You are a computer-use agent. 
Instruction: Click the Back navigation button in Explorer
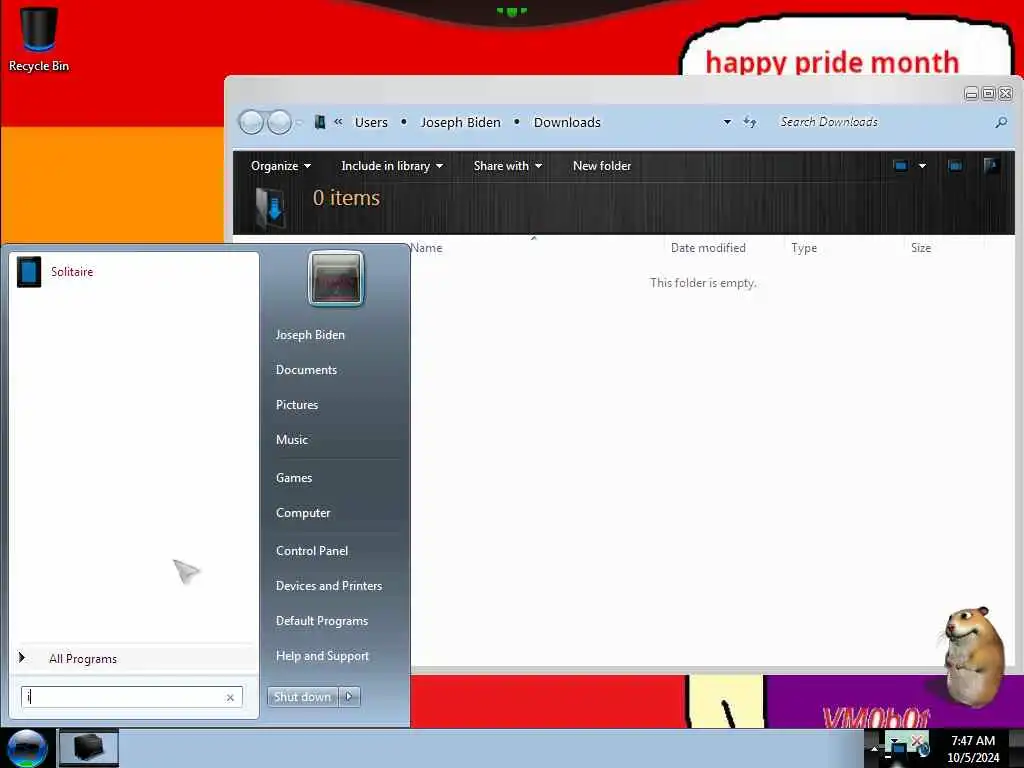tap(251, 122)
